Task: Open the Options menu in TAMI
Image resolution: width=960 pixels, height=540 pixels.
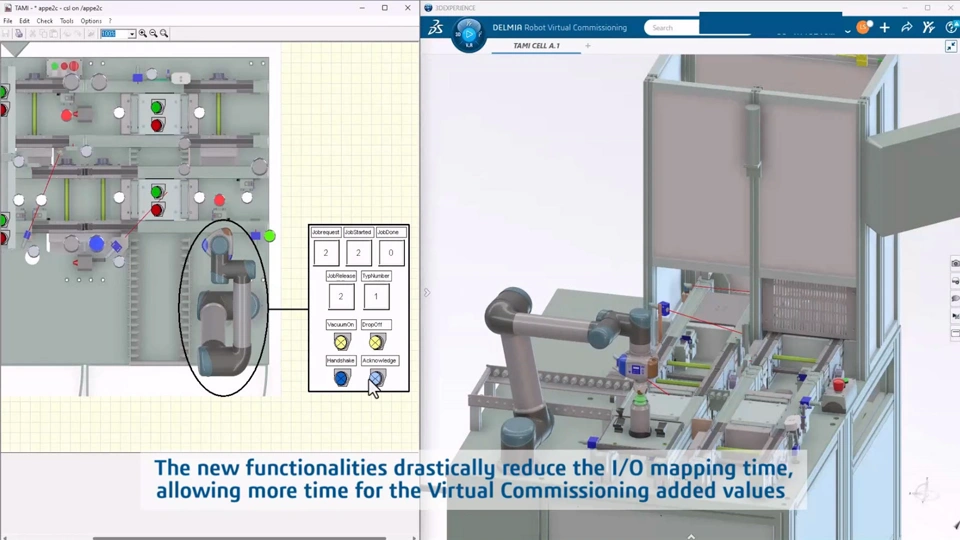Action: 91,21
